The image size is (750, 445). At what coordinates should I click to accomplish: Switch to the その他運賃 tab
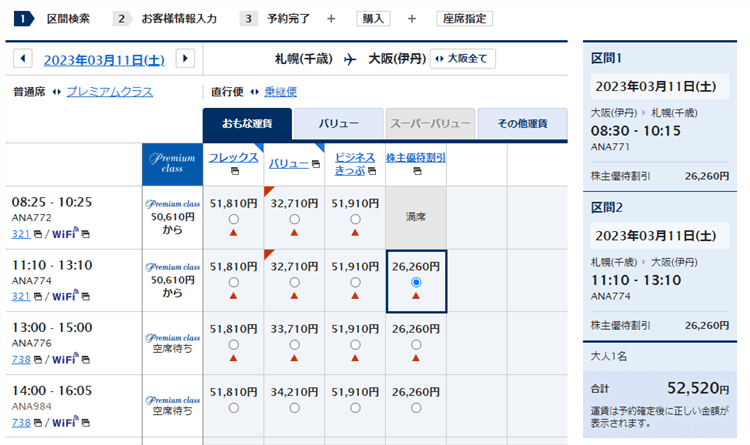pyautogui.click(x=520, y=124)
